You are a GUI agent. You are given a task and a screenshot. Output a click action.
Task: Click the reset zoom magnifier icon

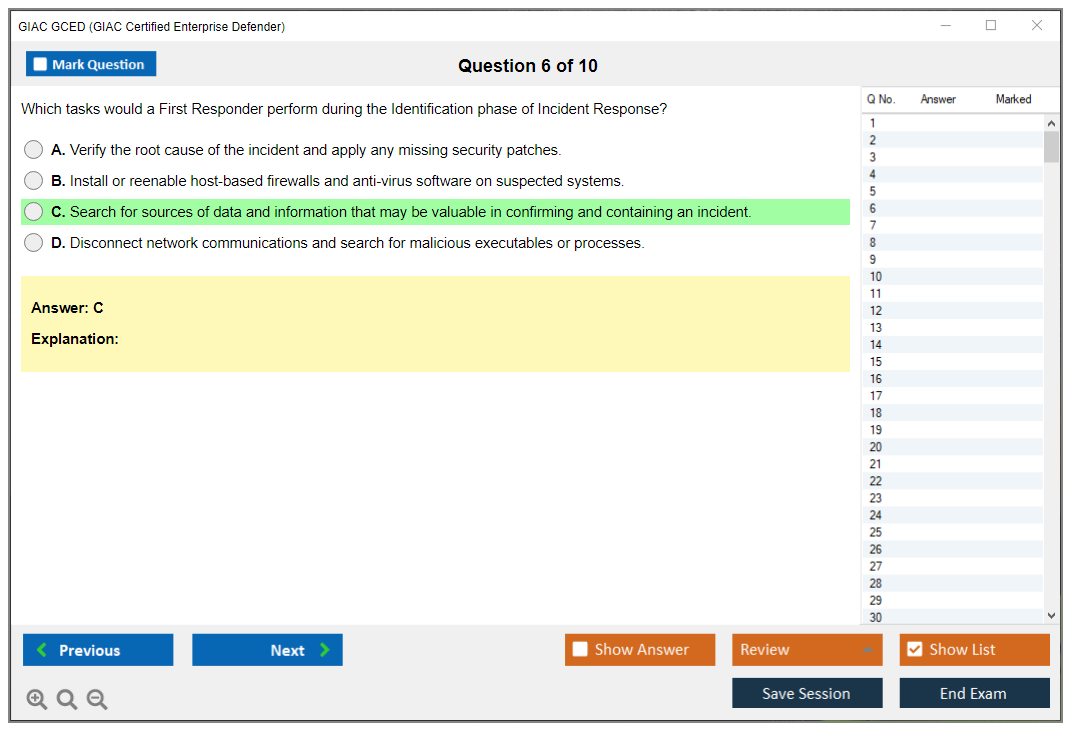point(67,699)
